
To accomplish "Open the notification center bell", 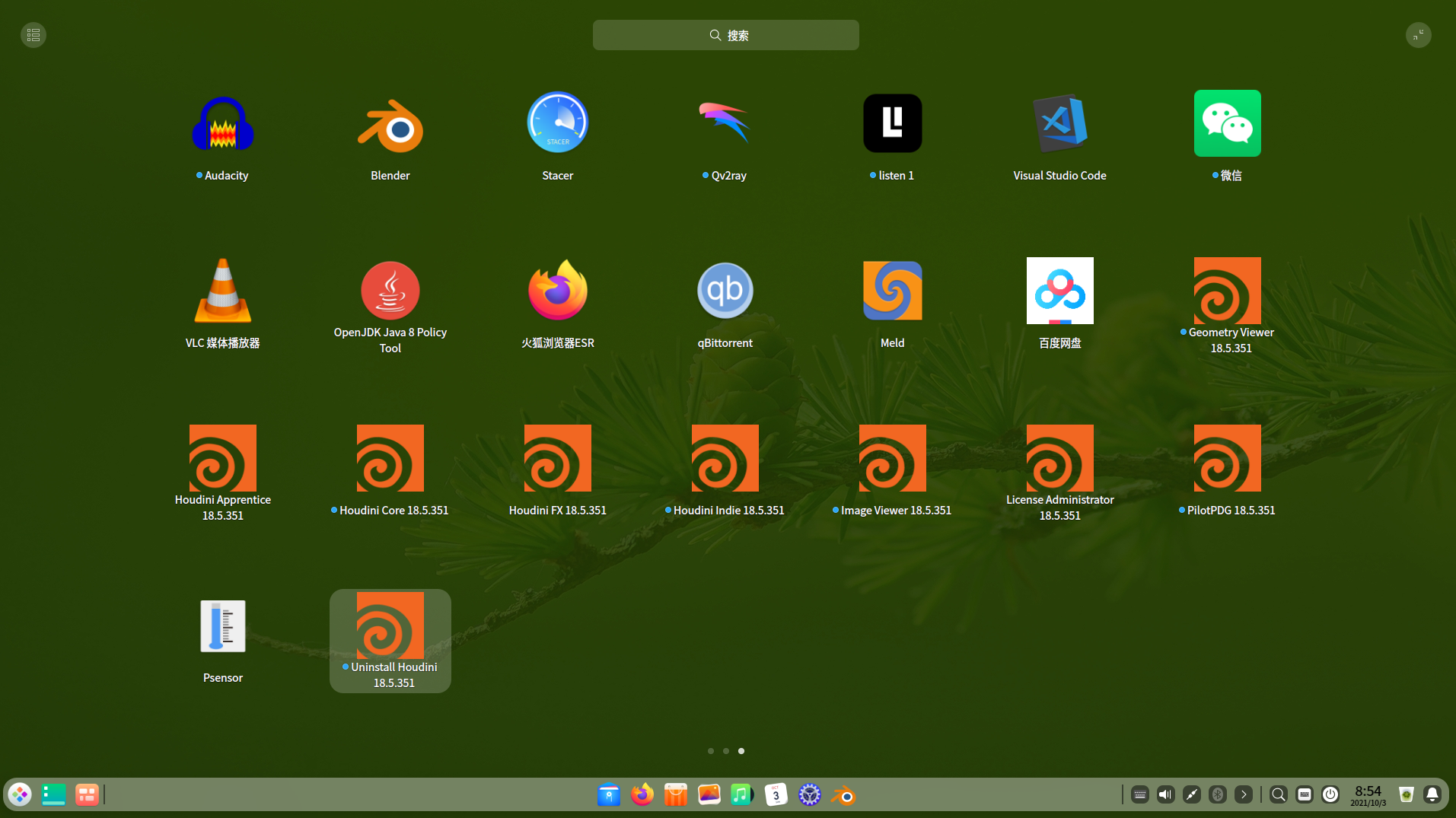I will 1432,795.
